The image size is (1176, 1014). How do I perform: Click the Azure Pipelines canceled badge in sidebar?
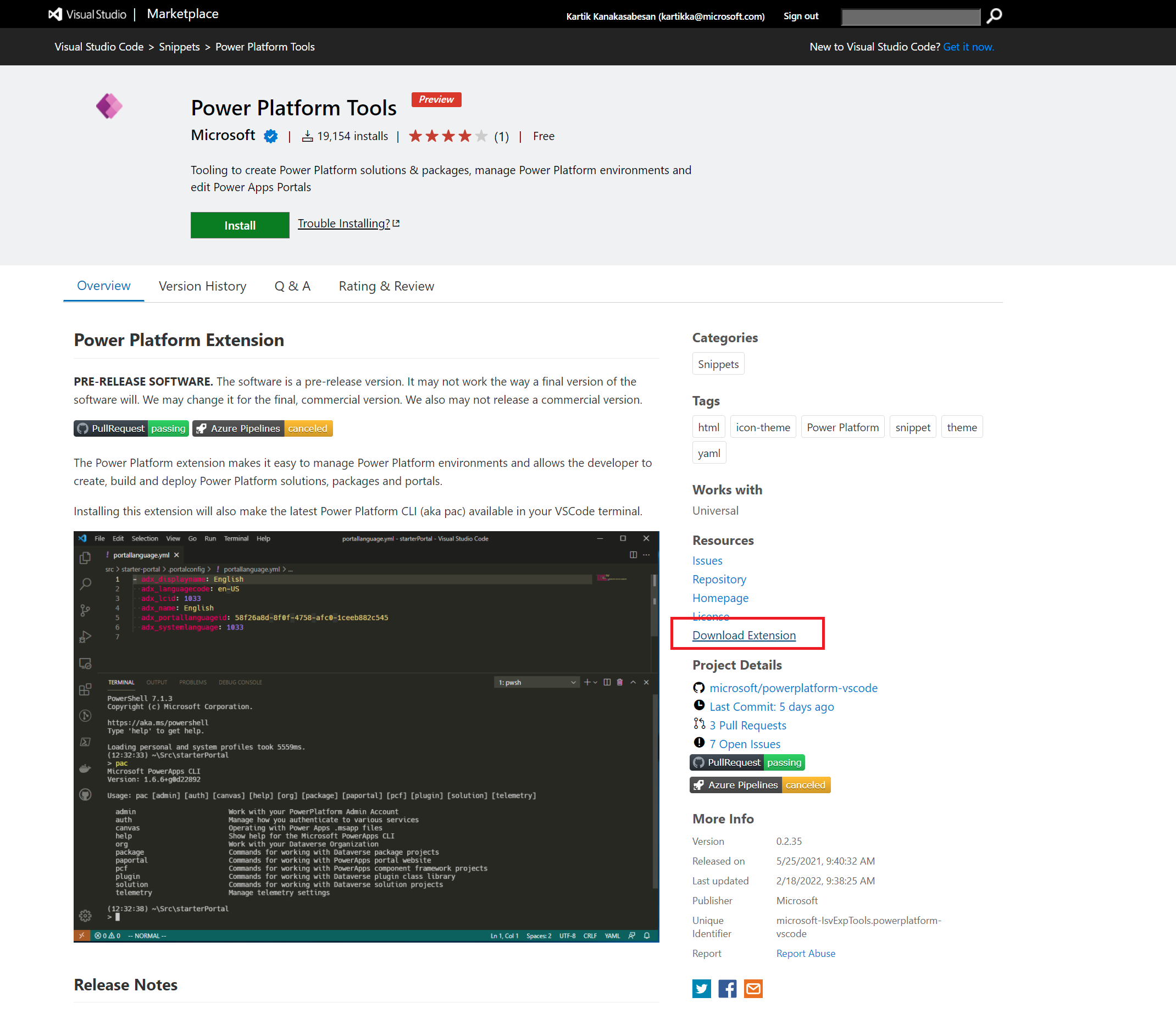[760, 785]
